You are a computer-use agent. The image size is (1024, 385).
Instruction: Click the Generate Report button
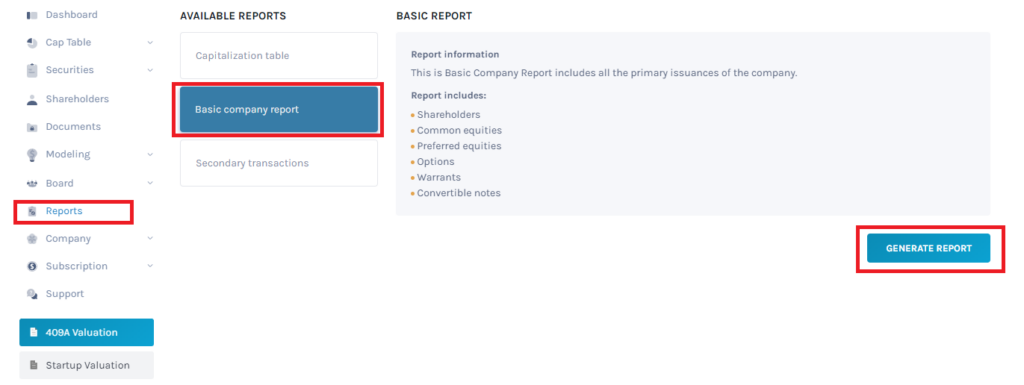coord(928,249)
